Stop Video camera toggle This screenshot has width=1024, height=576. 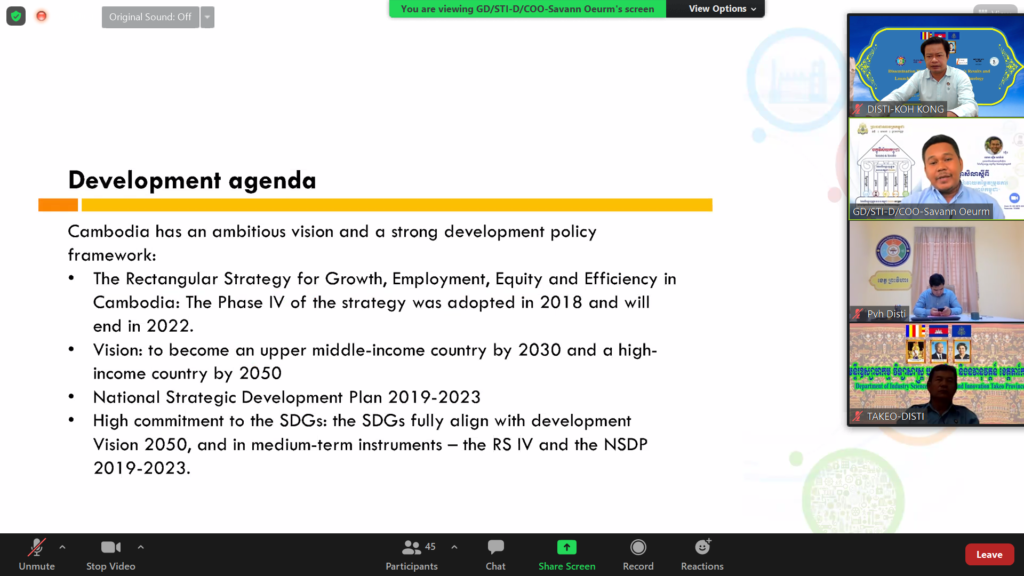click(110, 554)
